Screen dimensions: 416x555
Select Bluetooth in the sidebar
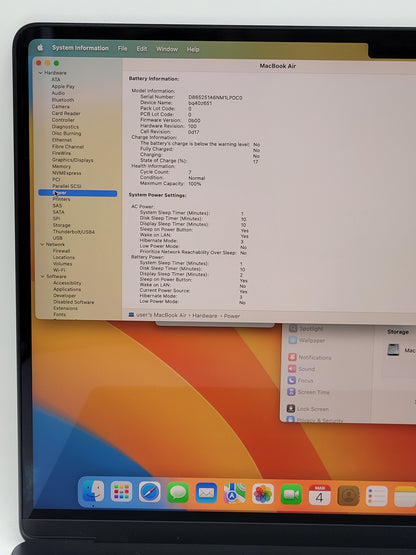pos(63,100)
